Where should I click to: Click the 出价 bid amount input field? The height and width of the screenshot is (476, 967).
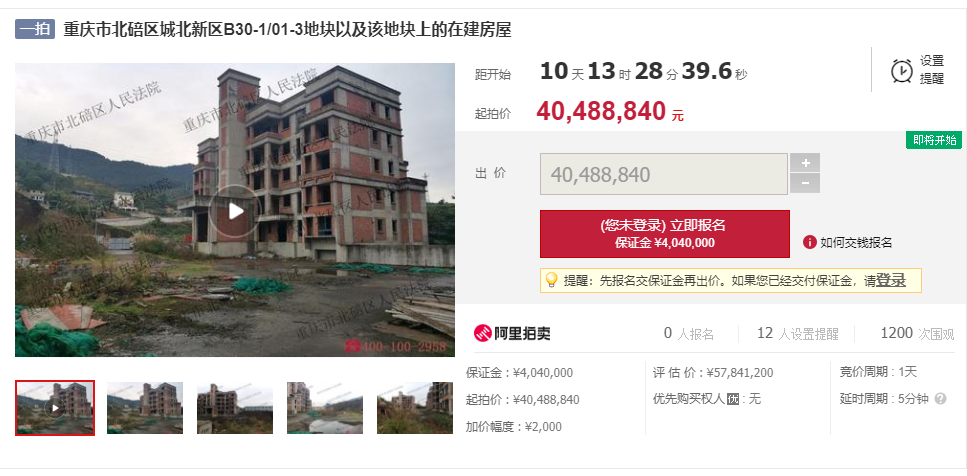[664, 174]
